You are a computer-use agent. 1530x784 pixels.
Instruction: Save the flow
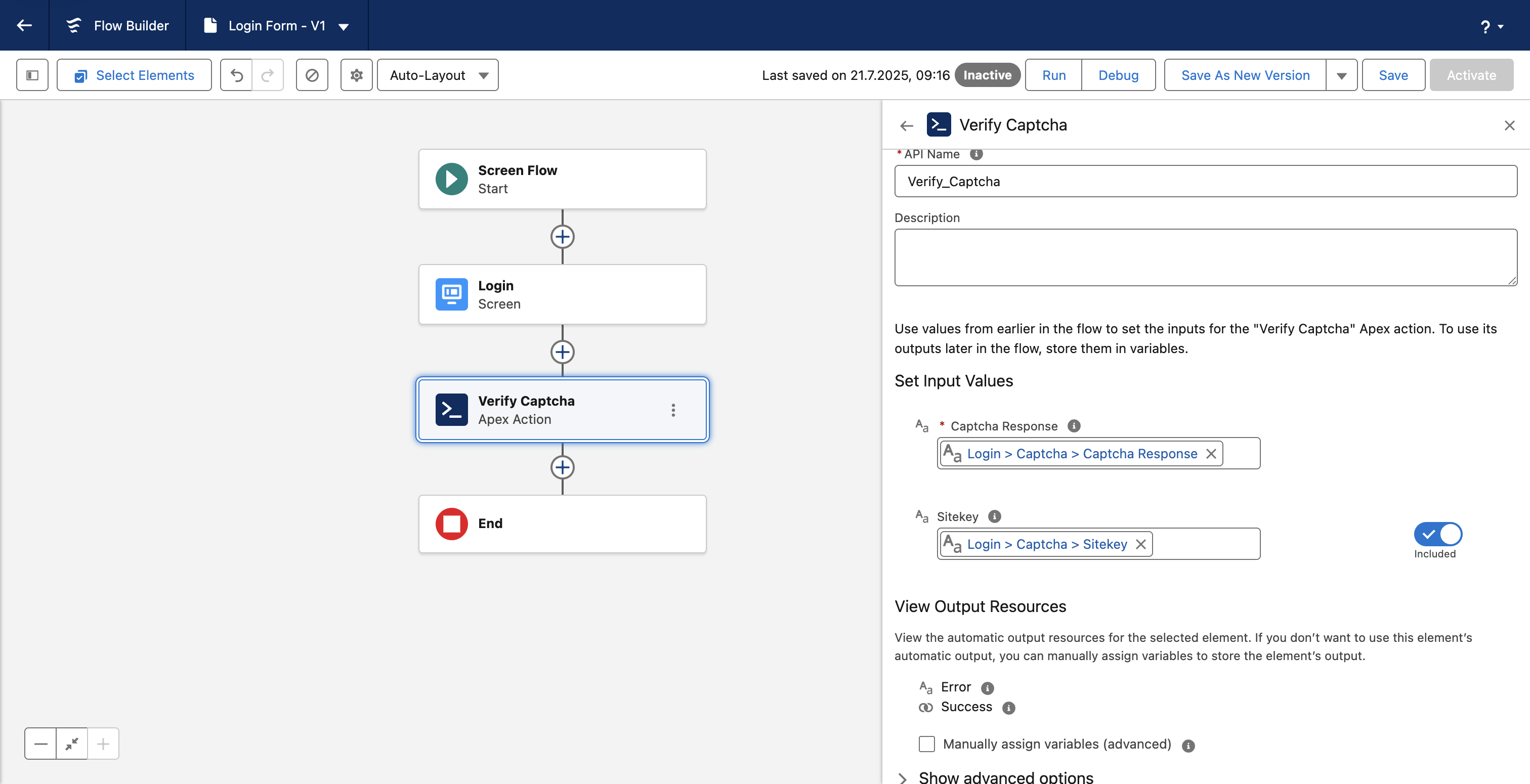[x=1393, y=75]
